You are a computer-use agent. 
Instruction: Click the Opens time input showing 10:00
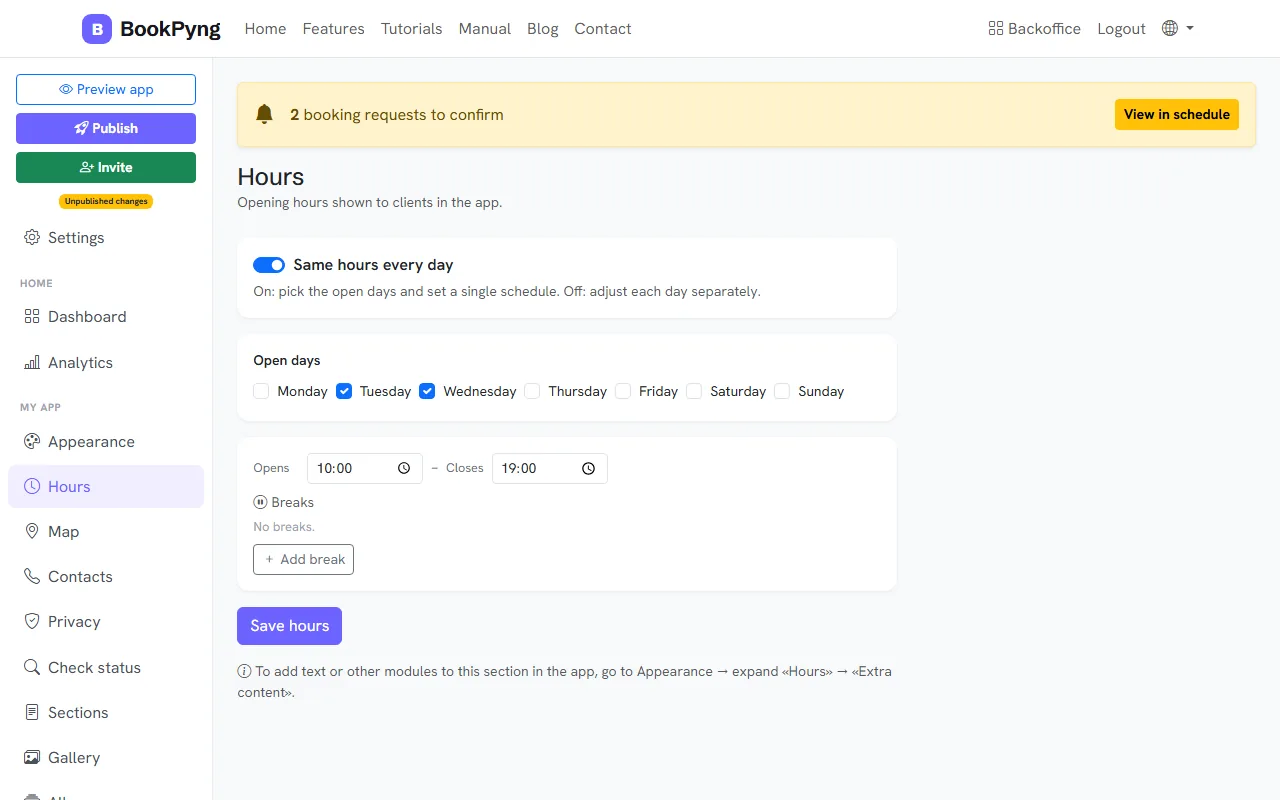tap(364, 468)
